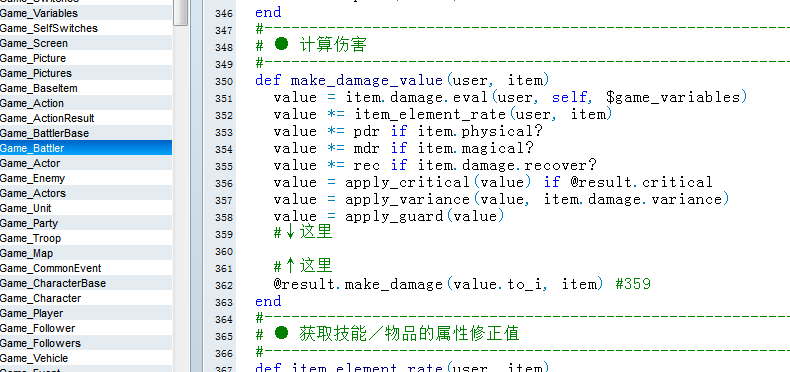This screenshot has height=372, width=790.
Task: Click the apply_variance code line
Action: [x=501, y=199]
